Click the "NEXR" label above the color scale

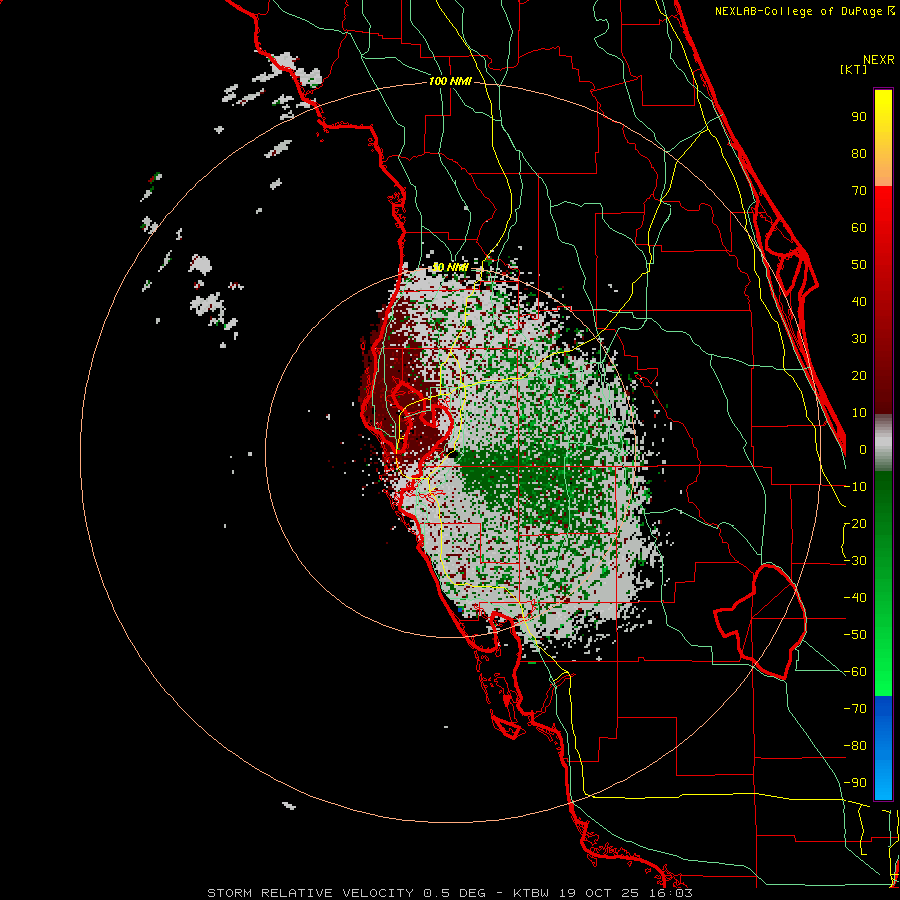click(x=878, y=60)
